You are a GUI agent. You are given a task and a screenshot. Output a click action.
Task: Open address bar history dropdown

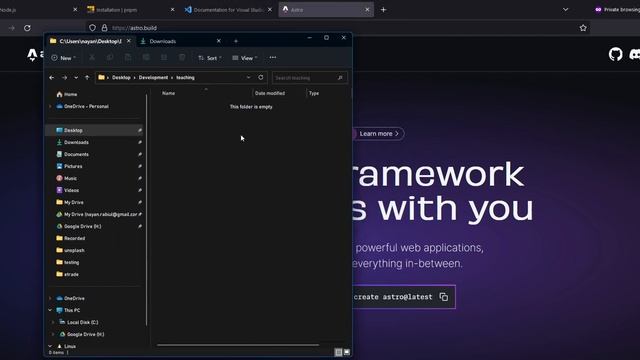coord(248,77)
